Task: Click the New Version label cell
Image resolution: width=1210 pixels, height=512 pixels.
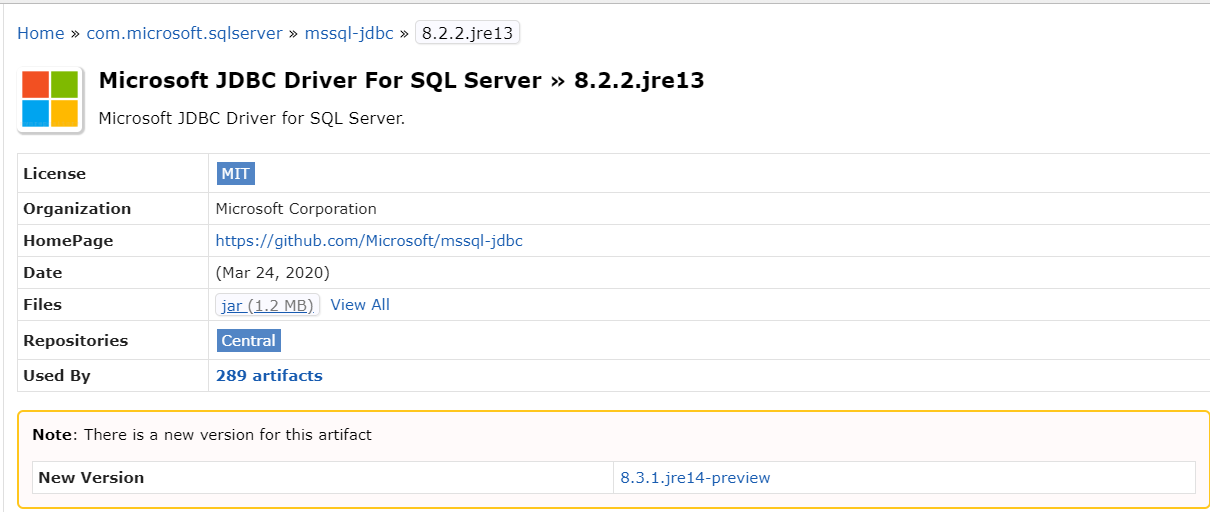Action: (x=323, y=478)
